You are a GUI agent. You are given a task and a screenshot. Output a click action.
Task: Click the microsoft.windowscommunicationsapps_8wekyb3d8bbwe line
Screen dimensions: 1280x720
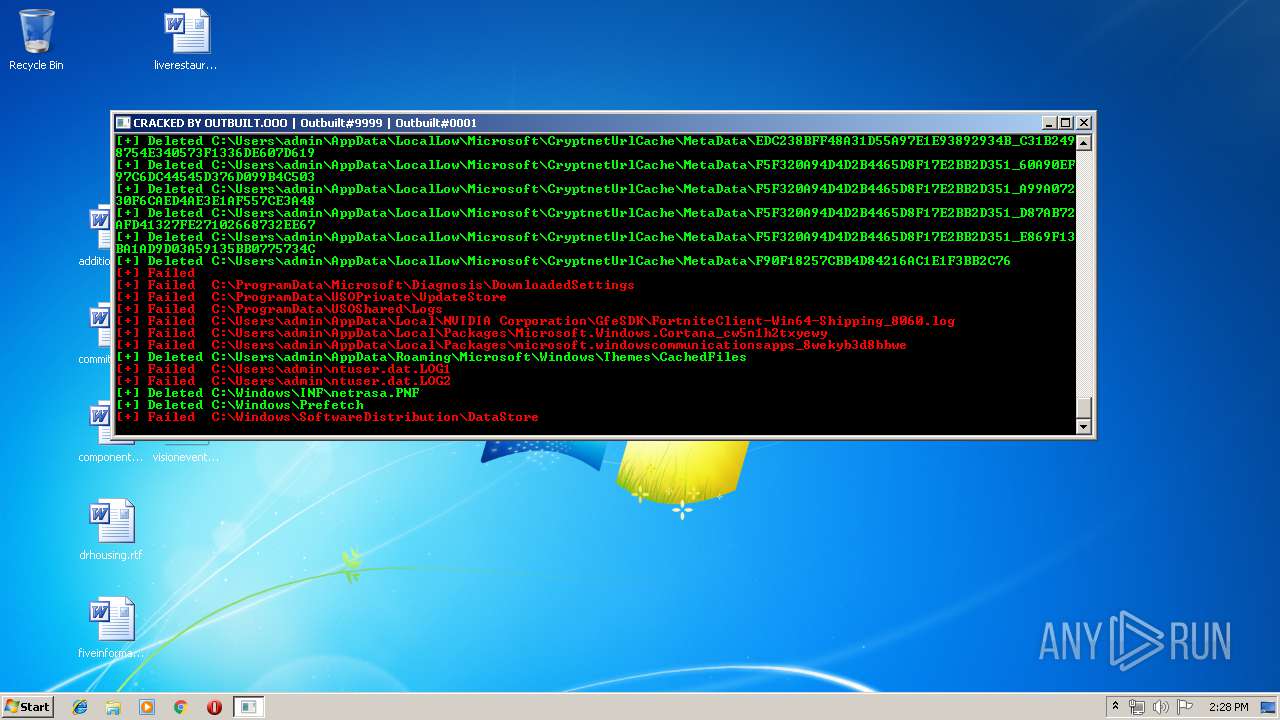coord(511,345)
